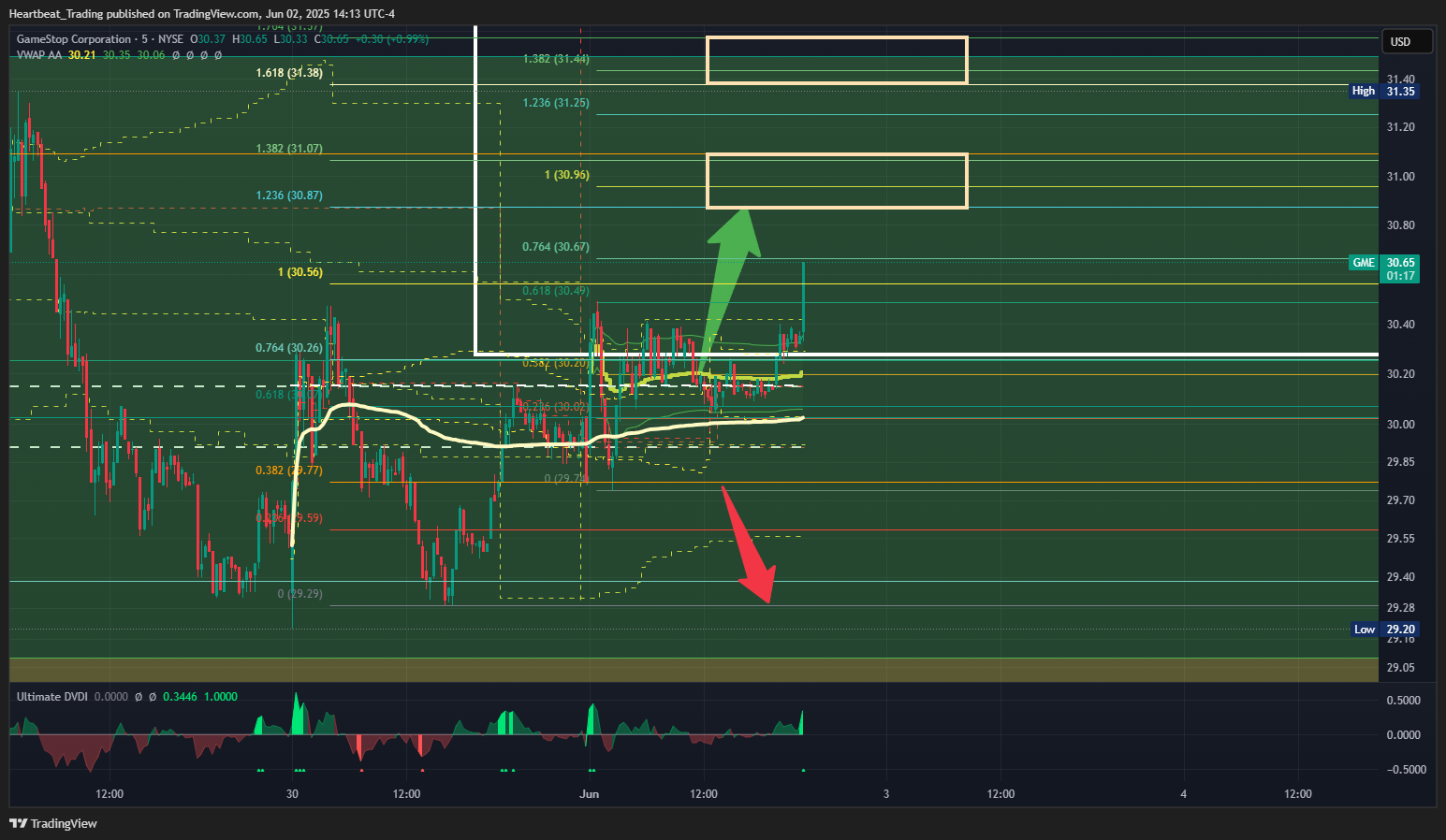Click the 0.5000 DVDI scale value
The image size is (1446, 840).
point(1403,701)
